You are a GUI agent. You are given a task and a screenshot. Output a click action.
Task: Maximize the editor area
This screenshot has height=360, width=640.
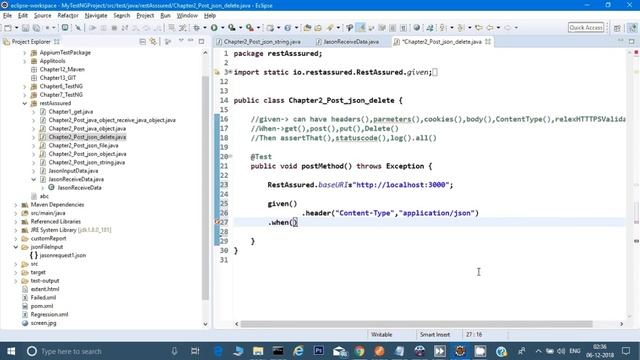[x=631, y=41]
